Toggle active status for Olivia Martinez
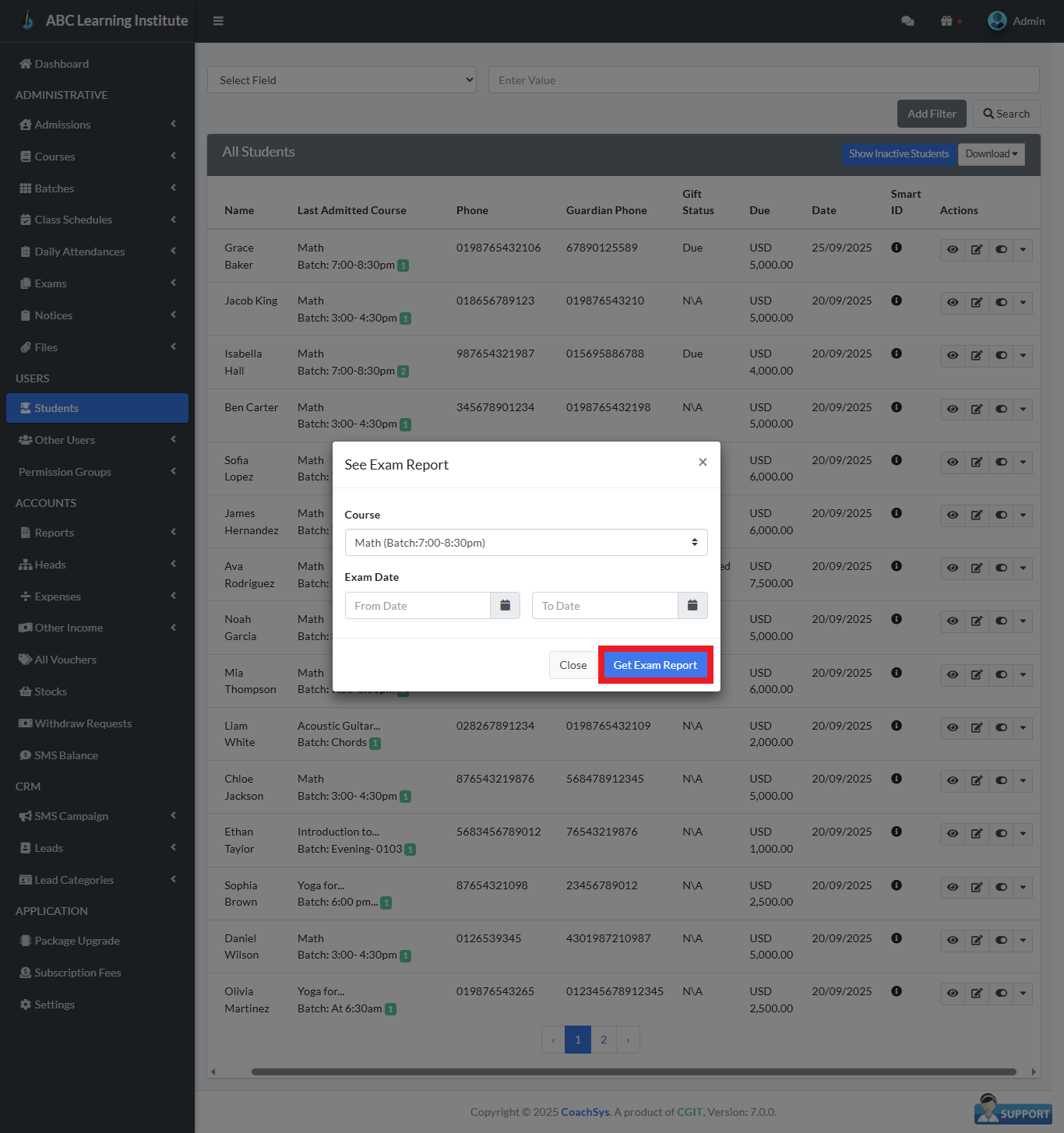 coord(1001,994)
